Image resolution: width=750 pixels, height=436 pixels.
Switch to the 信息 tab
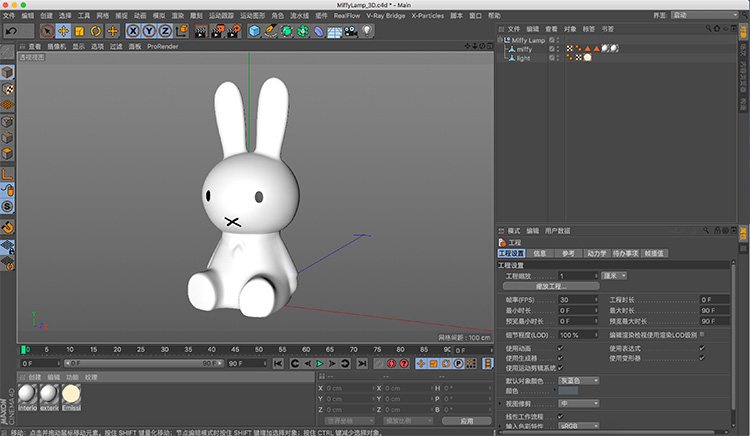(x=540, y=253)
